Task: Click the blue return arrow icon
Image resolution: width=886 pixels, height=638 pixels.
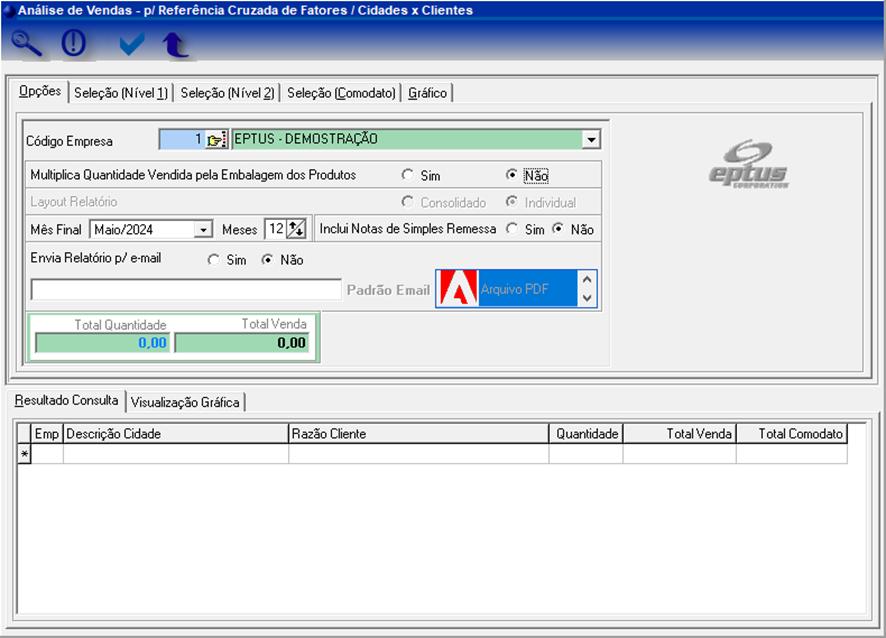Action: click(x=177, y=45)
